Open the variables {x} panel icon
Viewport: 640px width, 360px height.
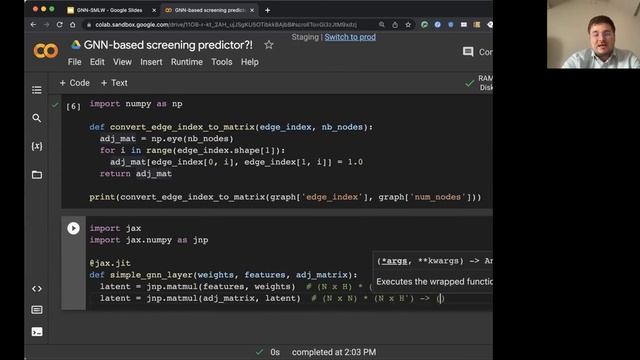tap(37, 146)
